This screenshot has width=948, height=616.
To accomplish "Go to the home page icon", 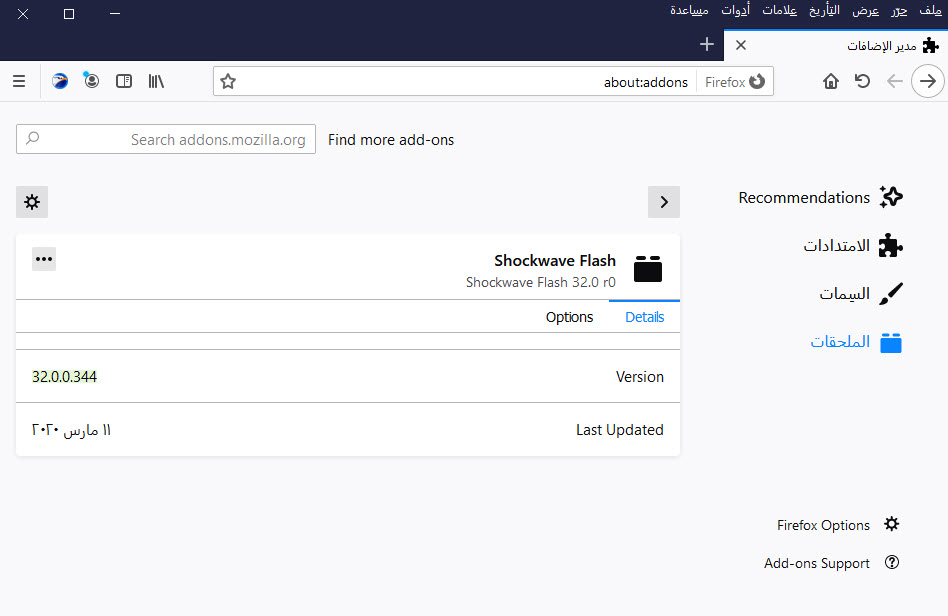I will 831,81.
